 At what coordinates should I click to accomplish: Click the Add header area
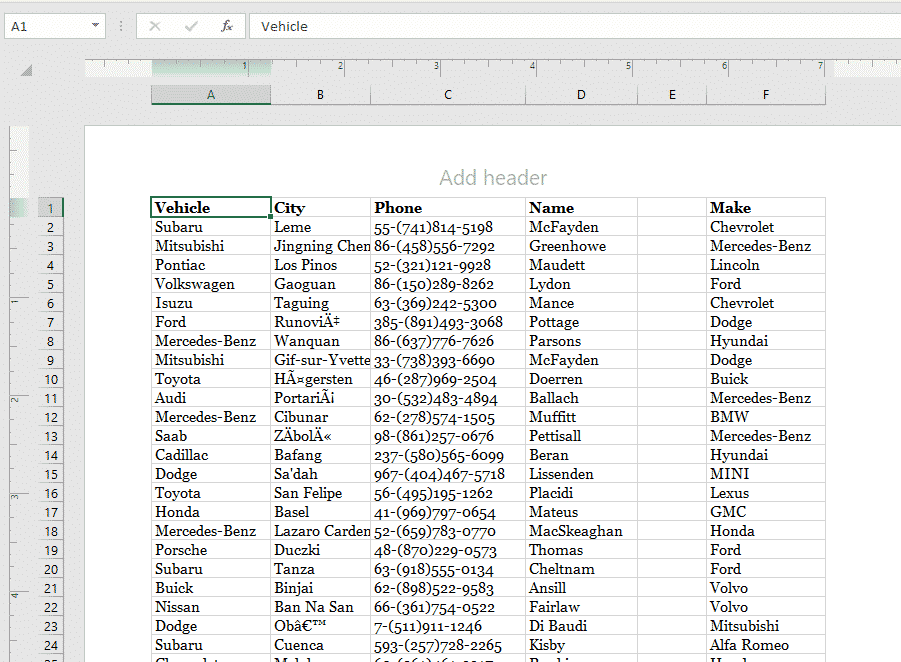tap(493, 178)
